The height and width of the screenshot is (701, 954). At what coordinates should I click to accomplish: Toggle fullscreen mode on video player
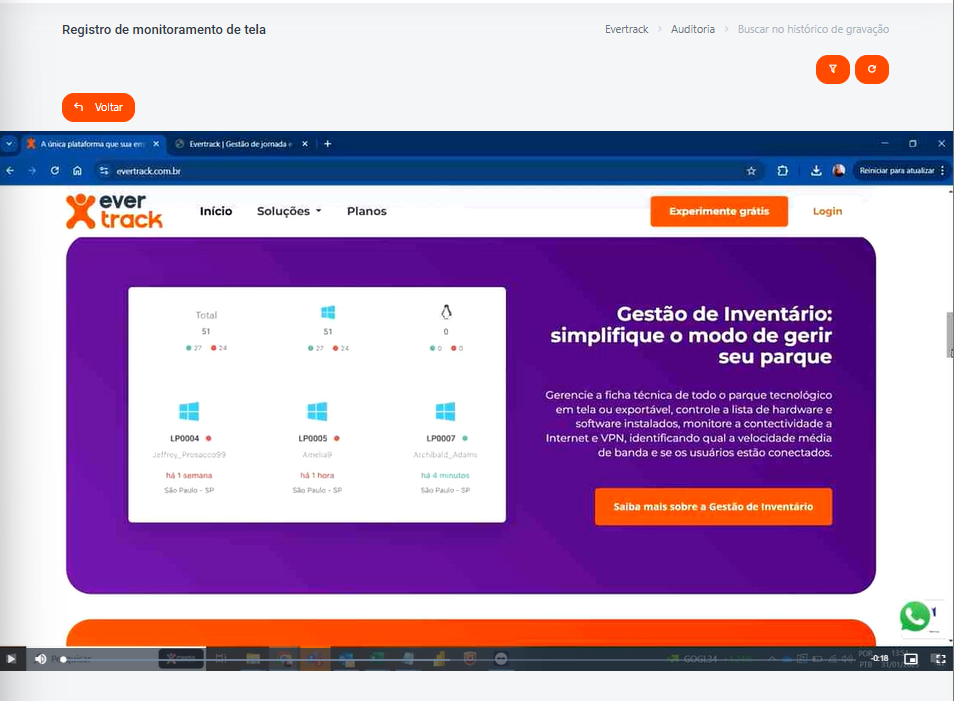[938, 658]
